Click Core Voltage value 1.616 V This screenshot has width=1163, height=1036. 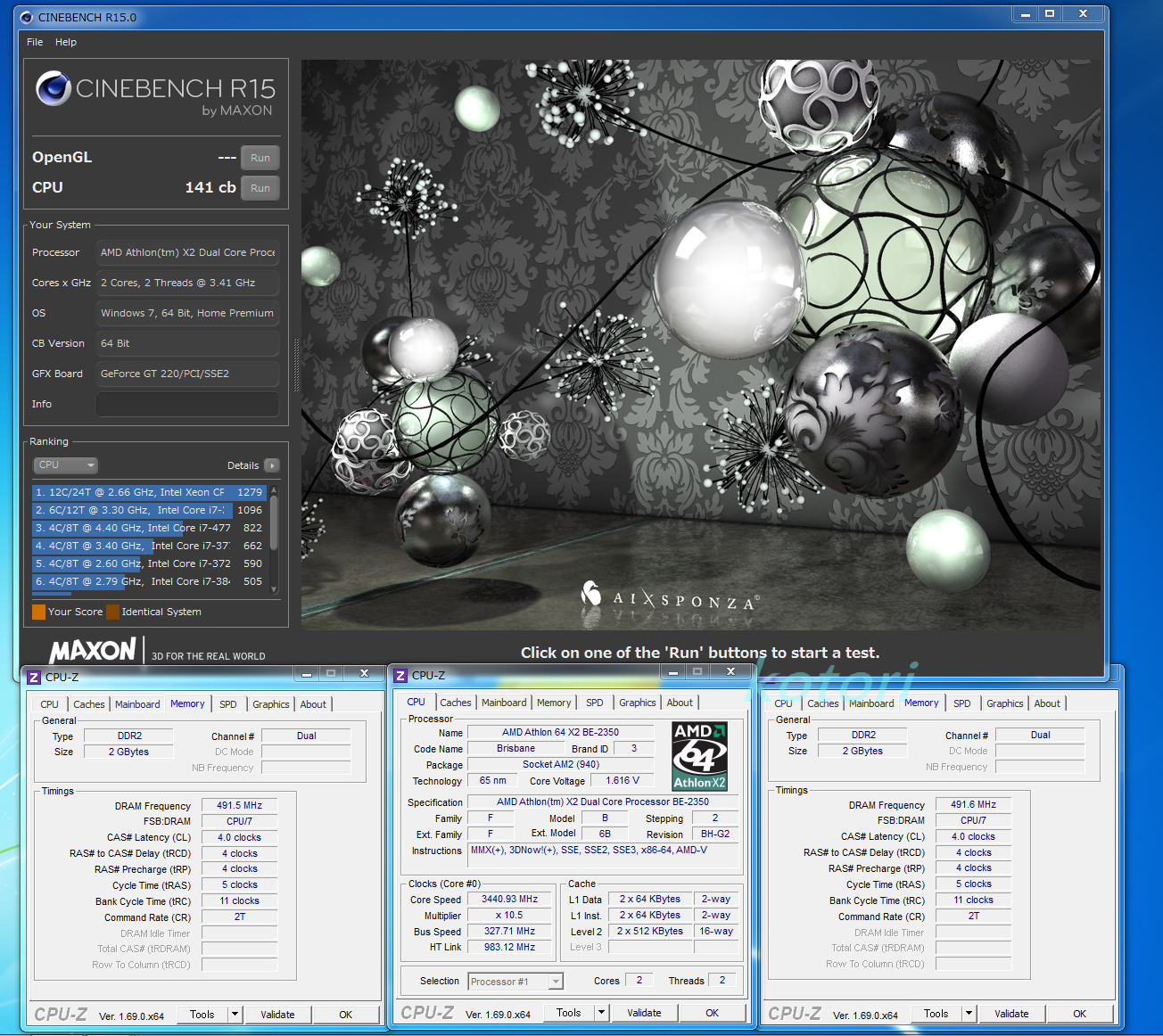623,780
